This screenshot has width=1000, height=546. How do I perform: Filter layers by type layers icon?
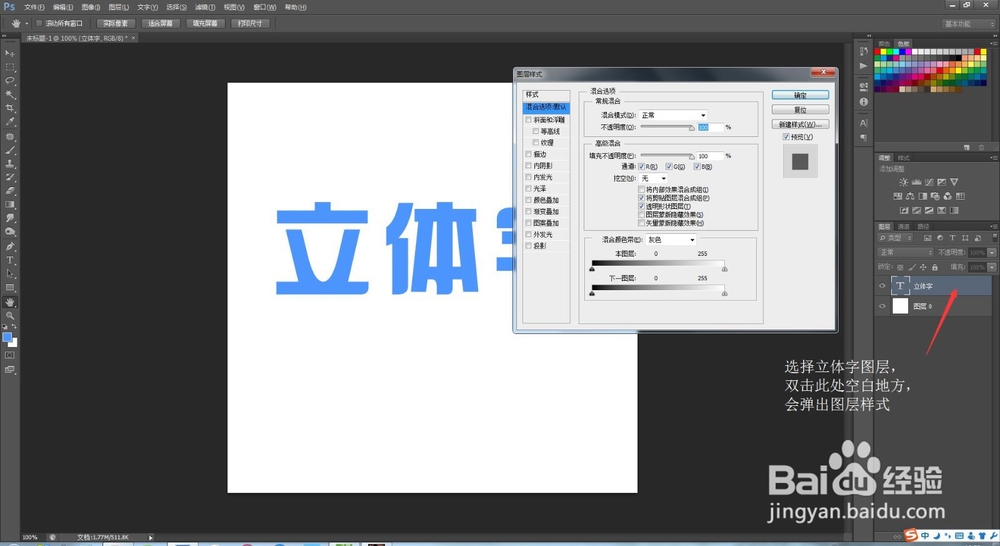953,238
